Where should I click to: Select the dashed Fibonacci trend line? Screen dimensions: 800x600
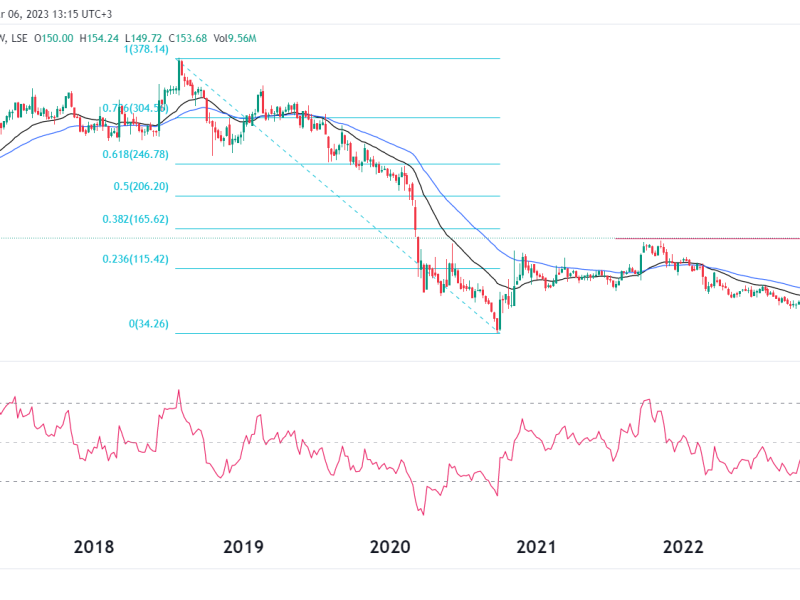[x=340, y=197]
